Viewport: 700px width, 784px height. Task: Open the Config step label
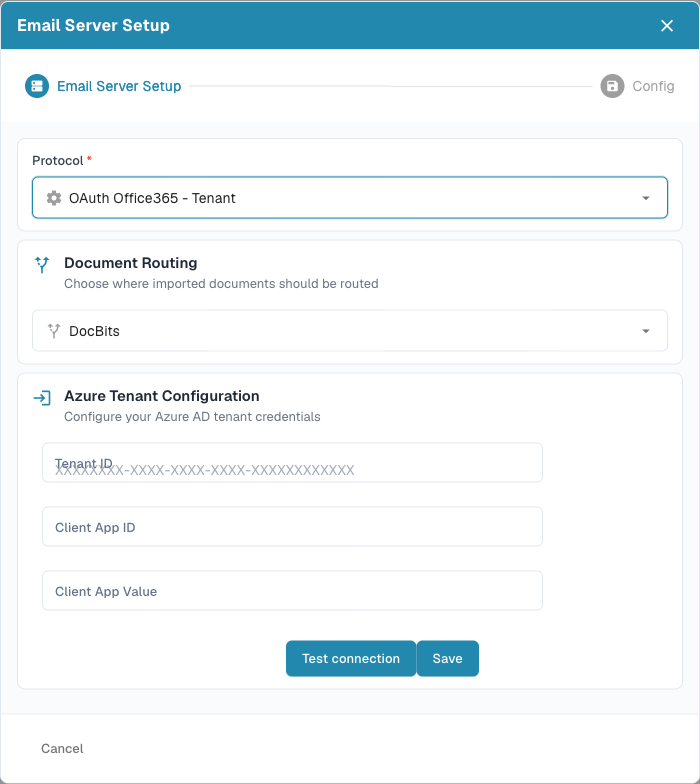pyautogui.click(x=653, y=86)
